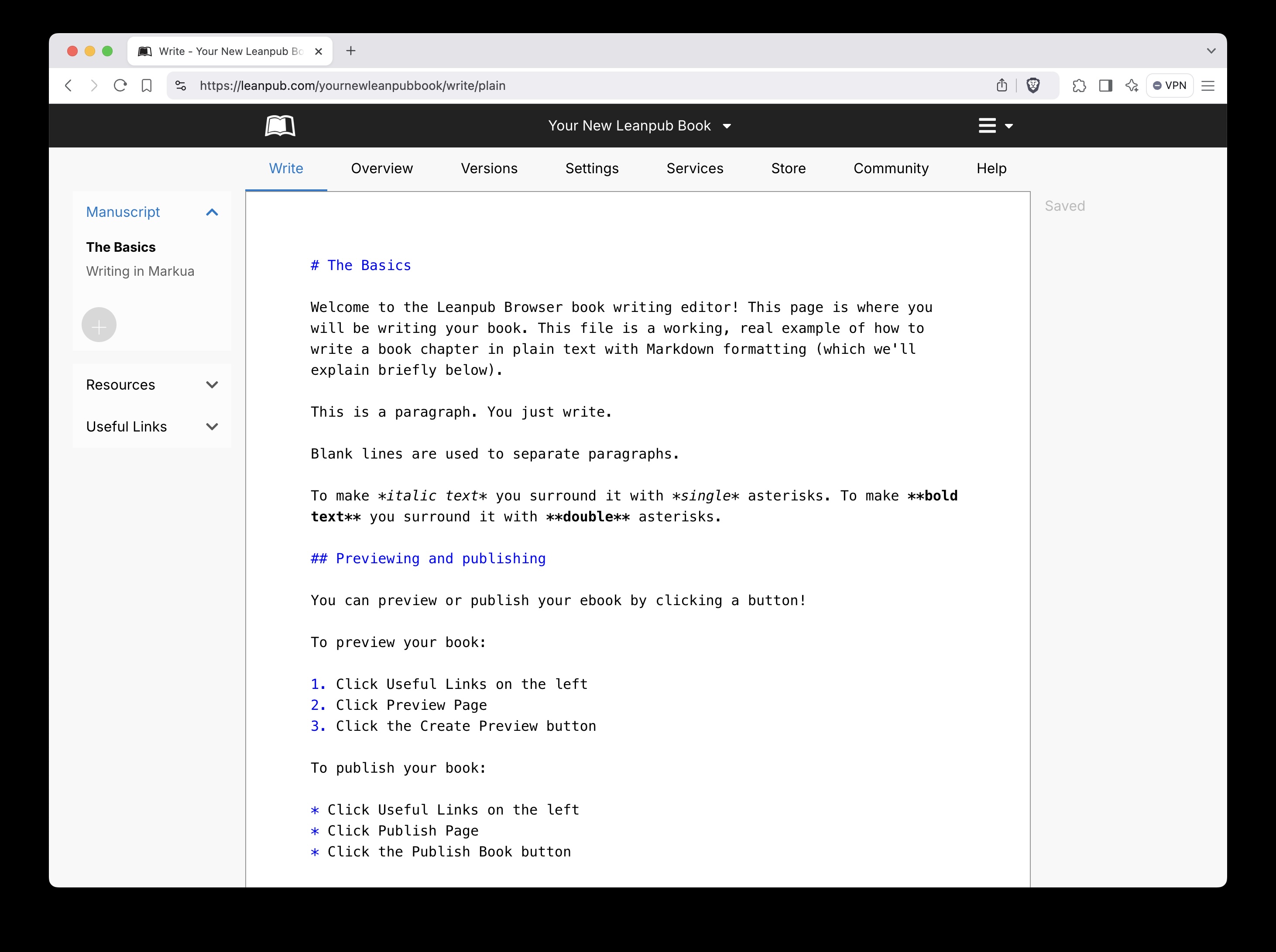Click the Leanpub open-book logo

coord(280,126)
